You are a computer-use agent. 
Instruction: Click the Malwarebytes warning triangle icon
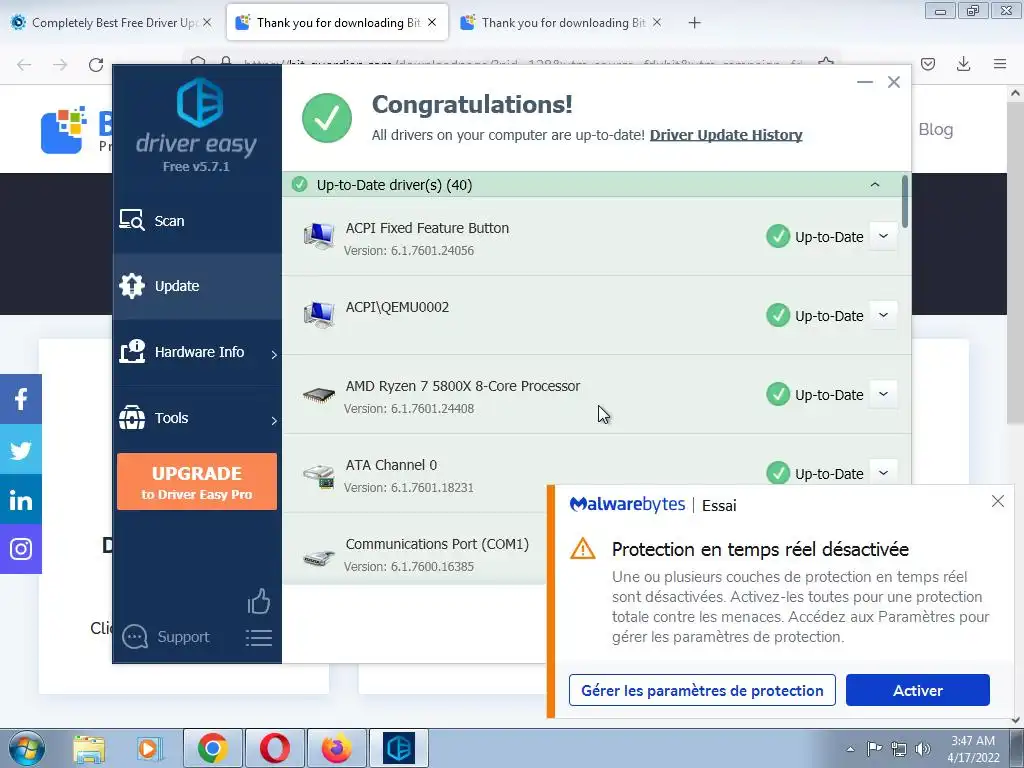[583, 549]
